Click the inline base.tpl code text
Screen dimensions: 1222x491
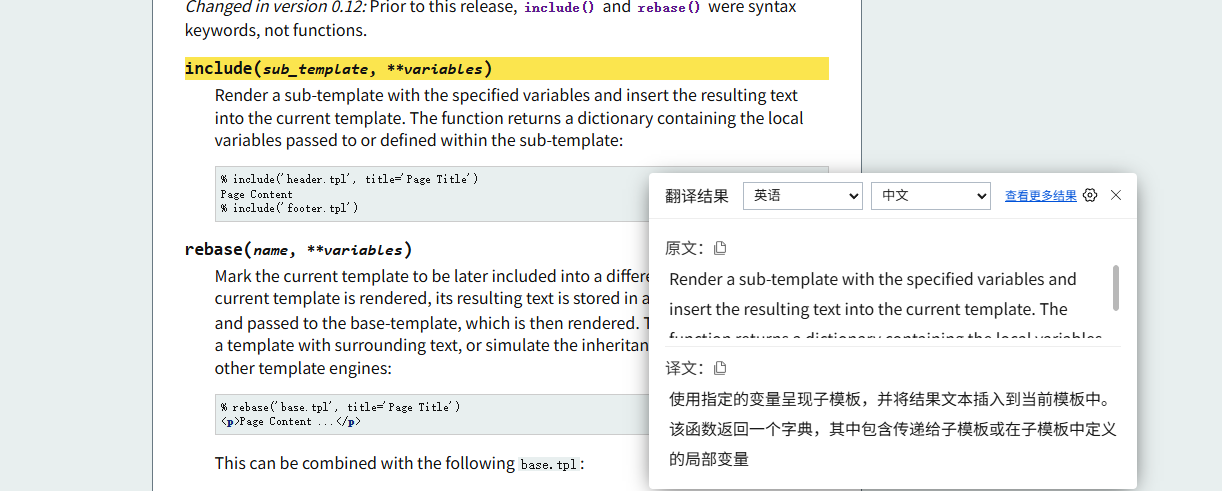549,465
